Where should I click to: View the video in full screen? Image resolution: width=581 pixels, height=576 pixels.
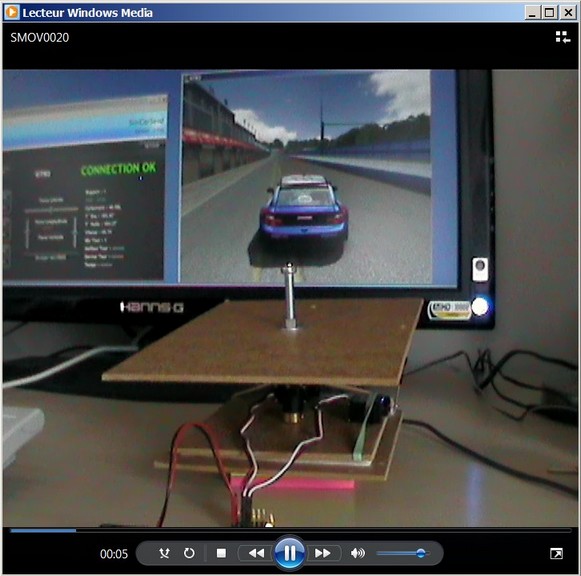[x=556, y=553]
